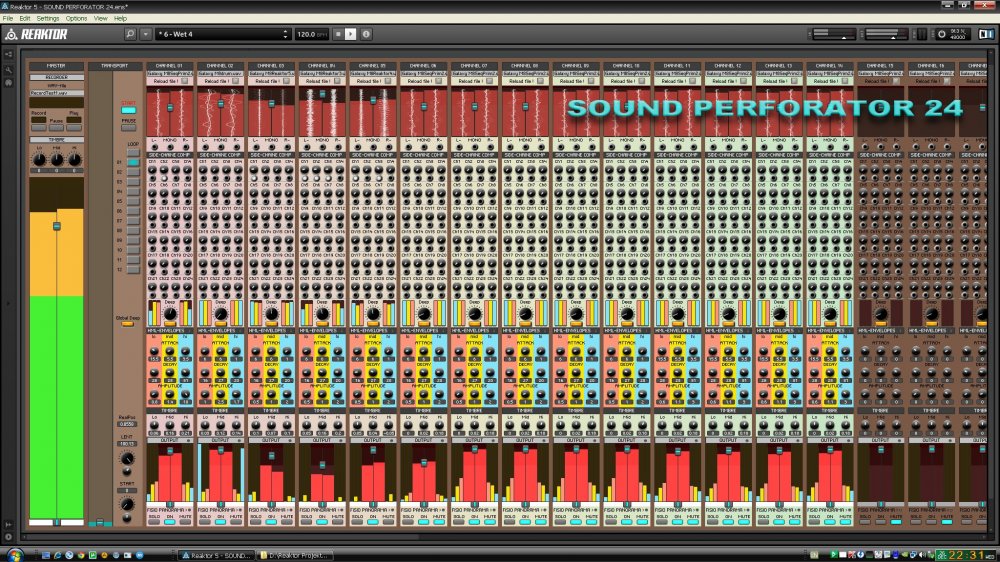Screen dimensions: 1000x562
Task: Click the SOLO button on Channel 01
Action: [154, 522]
